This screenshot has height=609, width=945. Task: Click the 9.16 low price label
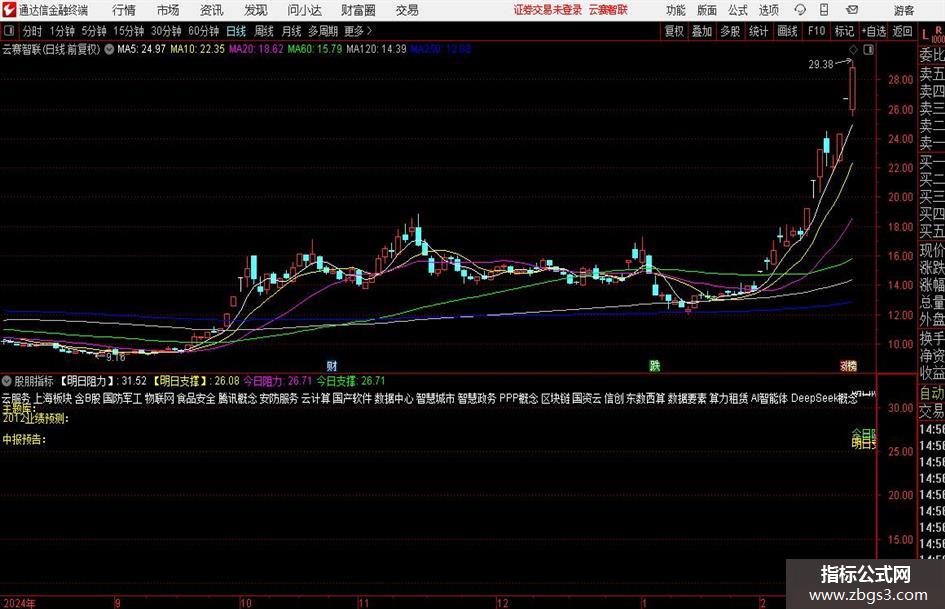pos(115,357)
